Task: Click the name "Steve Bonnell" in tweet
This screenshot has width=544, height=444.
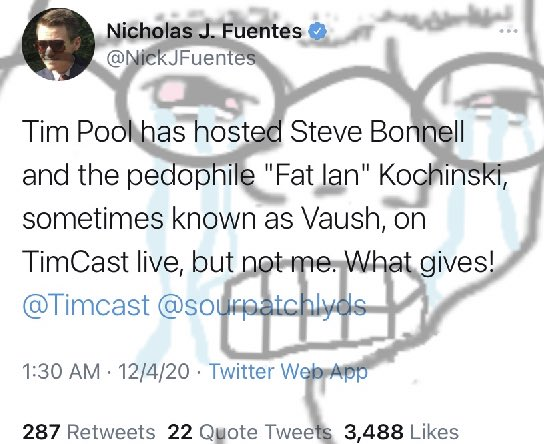Action: (377, 132)
